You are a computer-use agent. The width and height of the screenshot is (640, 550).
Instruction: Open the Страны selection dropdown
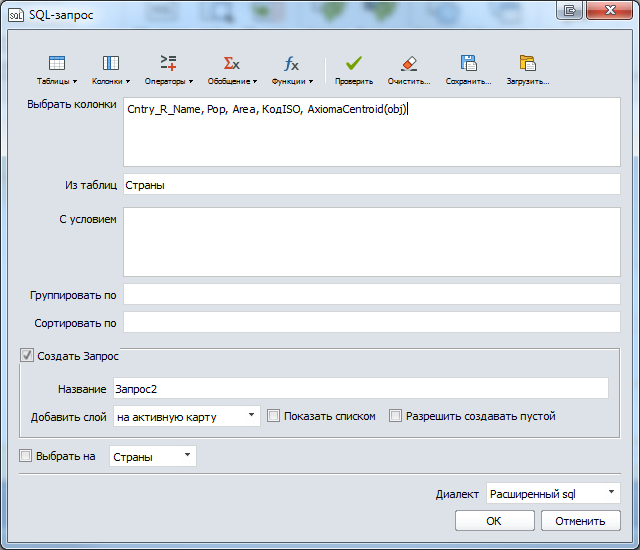[x=152, y=456]
